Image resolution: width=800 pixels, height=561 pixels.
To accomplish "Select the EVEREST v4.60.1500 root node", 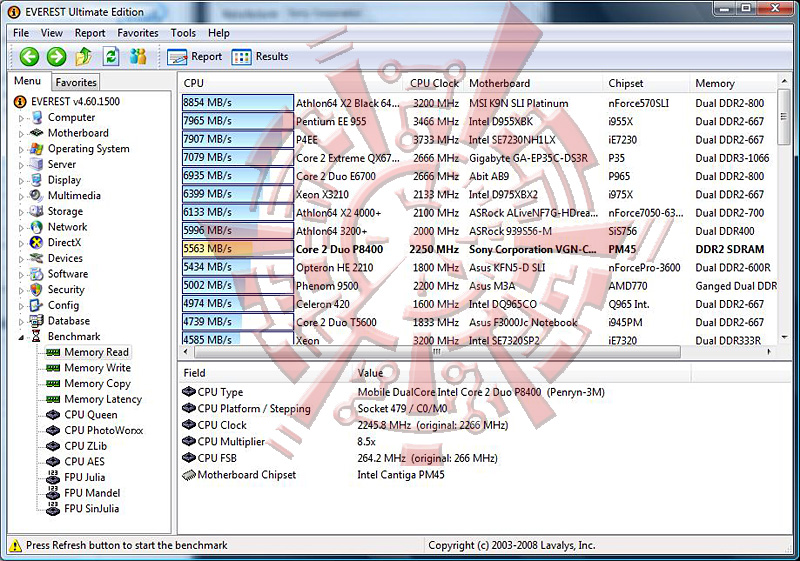I will coord(75,101).
